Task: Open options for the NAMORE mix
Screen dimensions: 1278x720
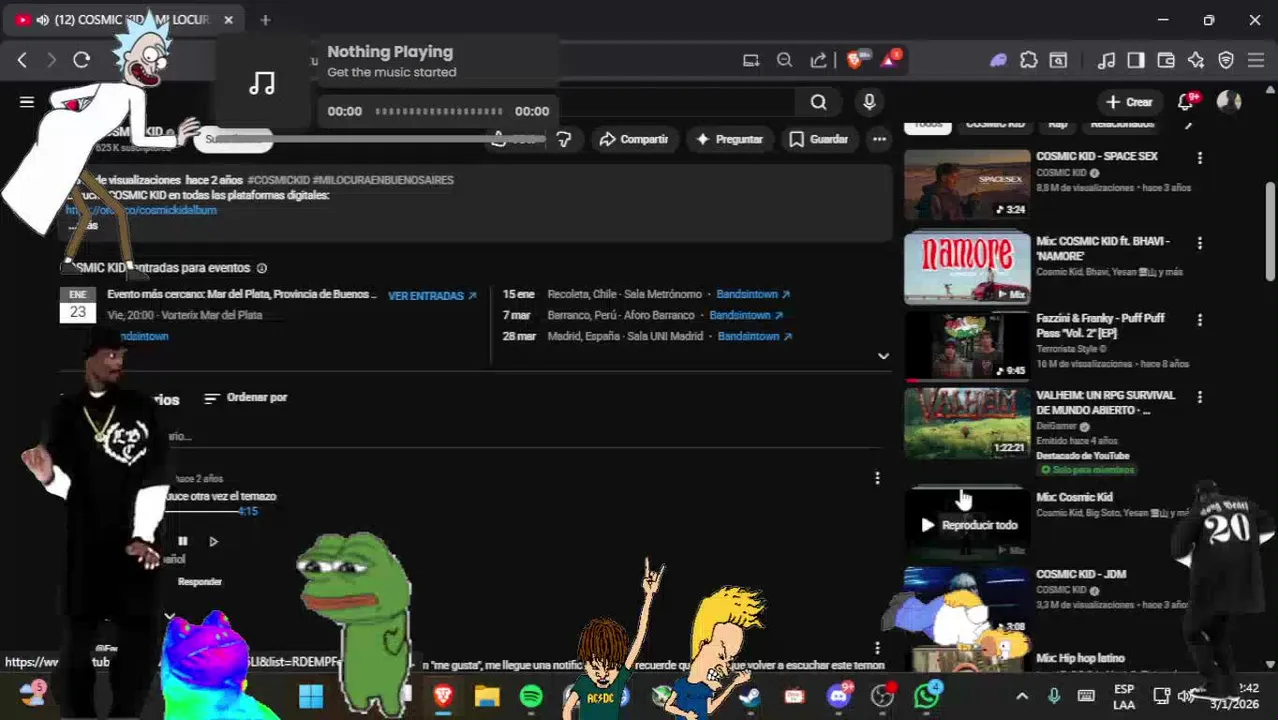Action: 1199,243
